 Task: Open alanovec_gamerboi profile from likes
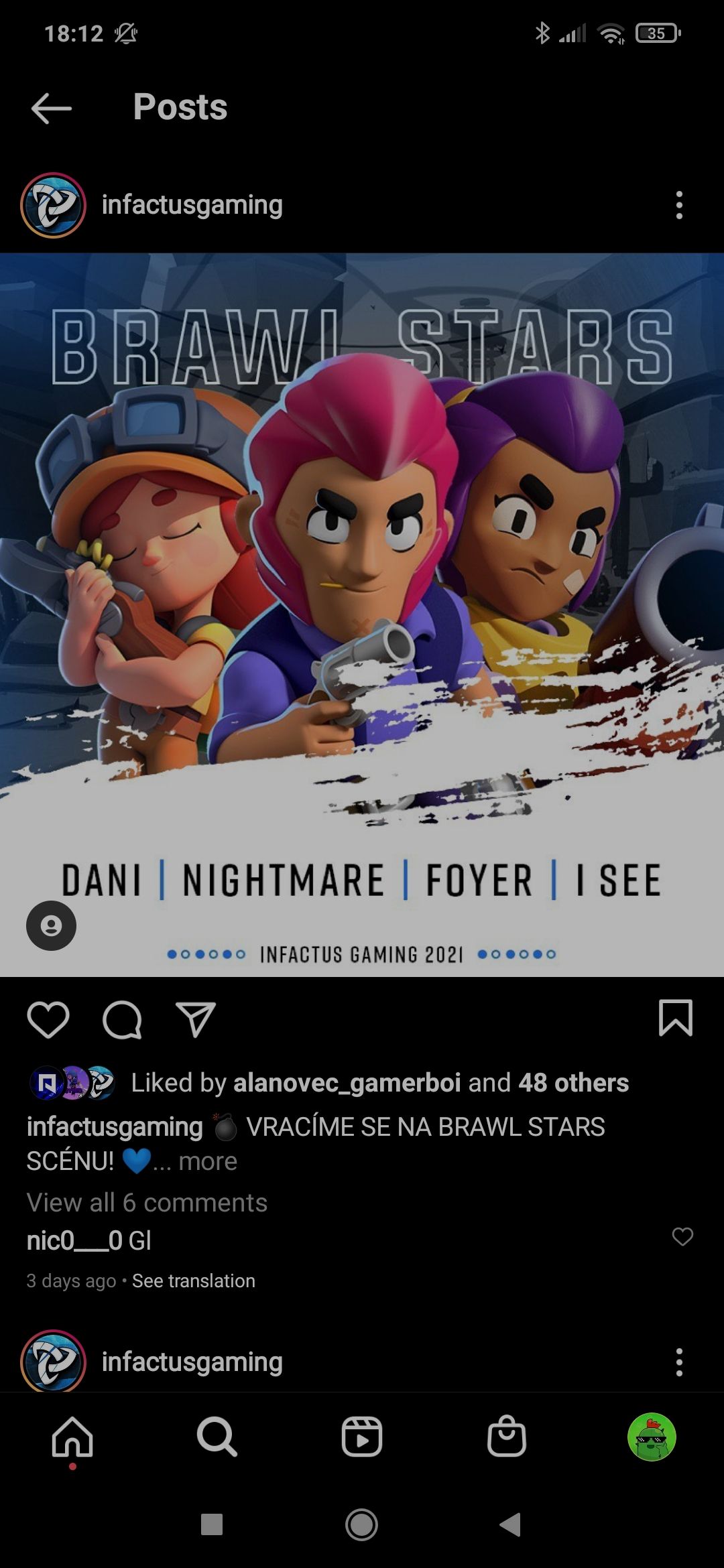tap(347, 1083)
